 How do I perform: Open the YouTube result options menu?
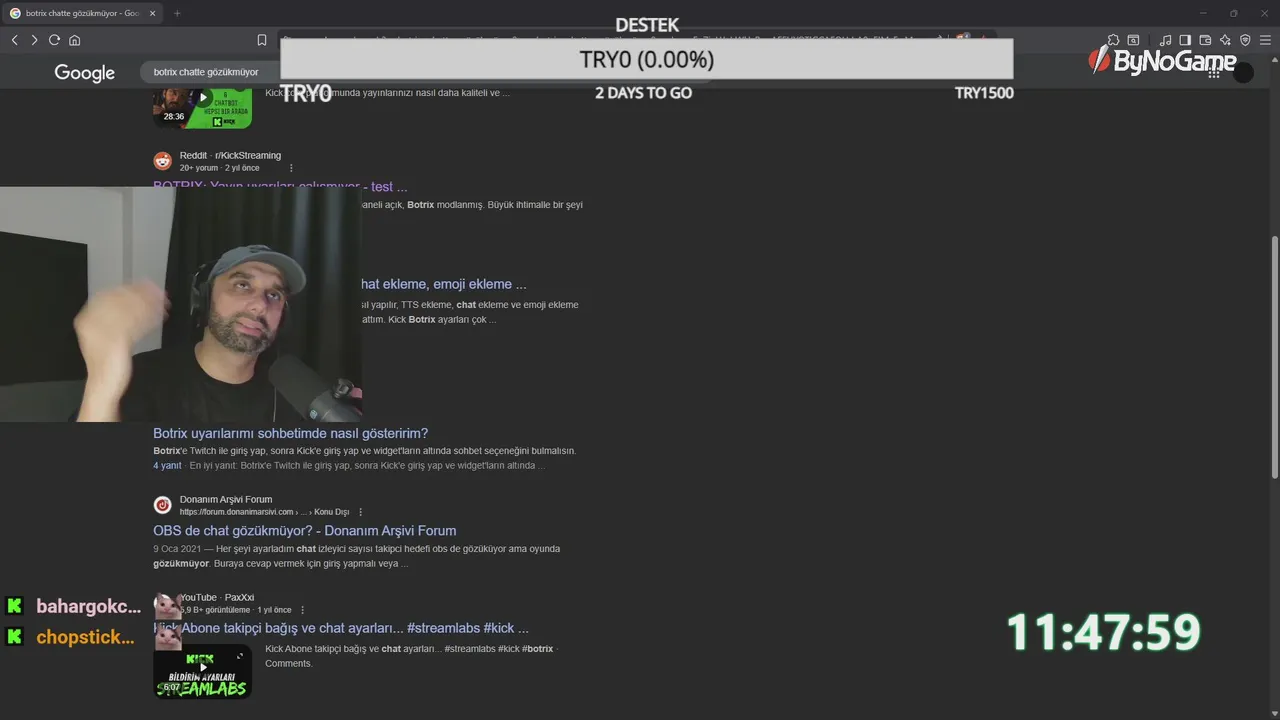pos(303,610)
